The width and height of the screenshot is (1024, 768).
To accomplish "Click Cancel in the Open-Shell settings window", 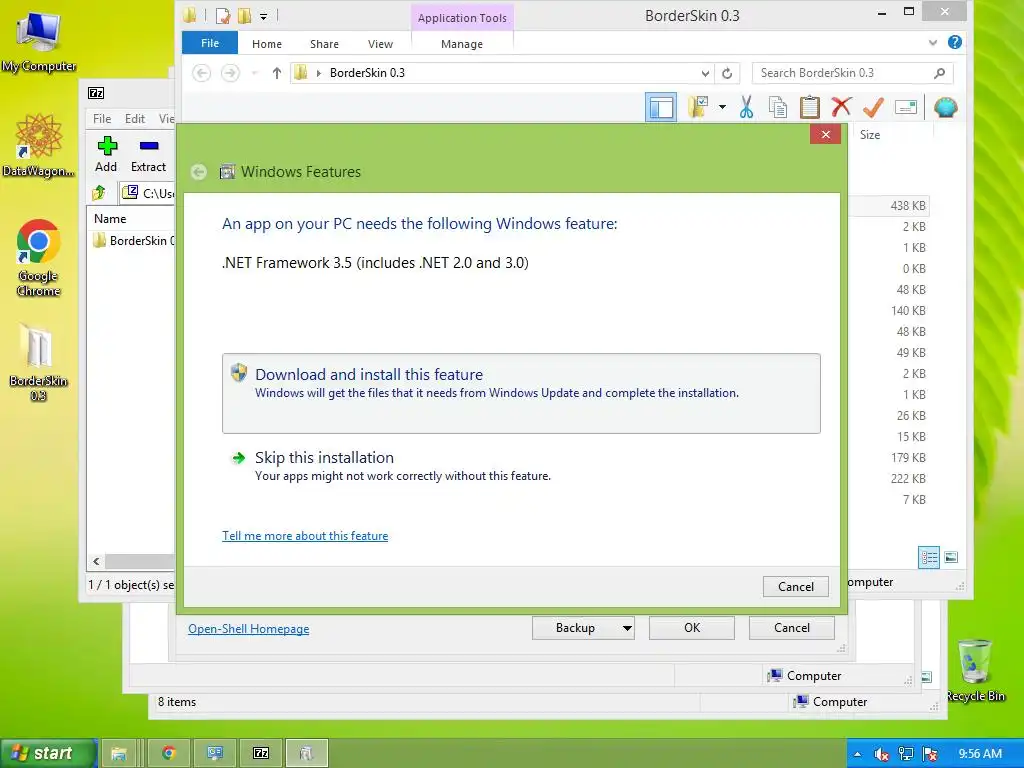I will [x=792, y=628].
